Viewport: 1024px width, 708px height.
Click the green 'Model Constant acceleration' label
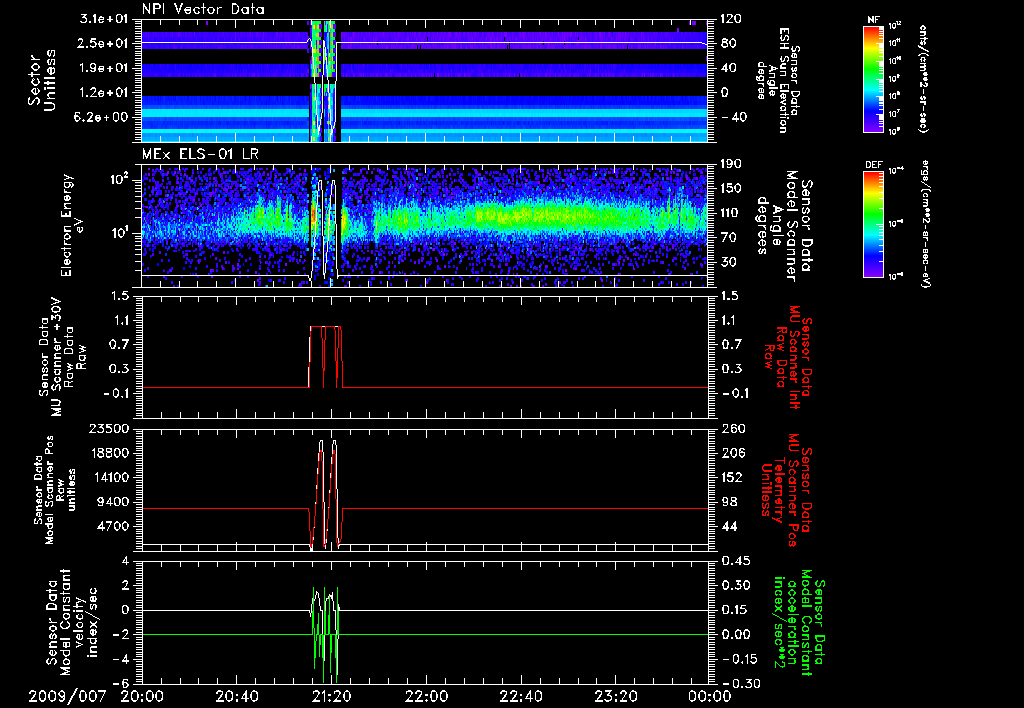pos(798,622)
